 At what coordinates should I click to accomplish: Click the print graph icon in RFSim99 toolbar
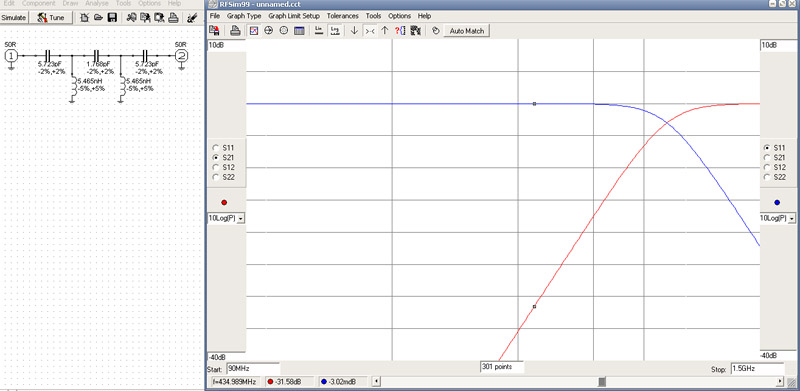click(235, 31)
